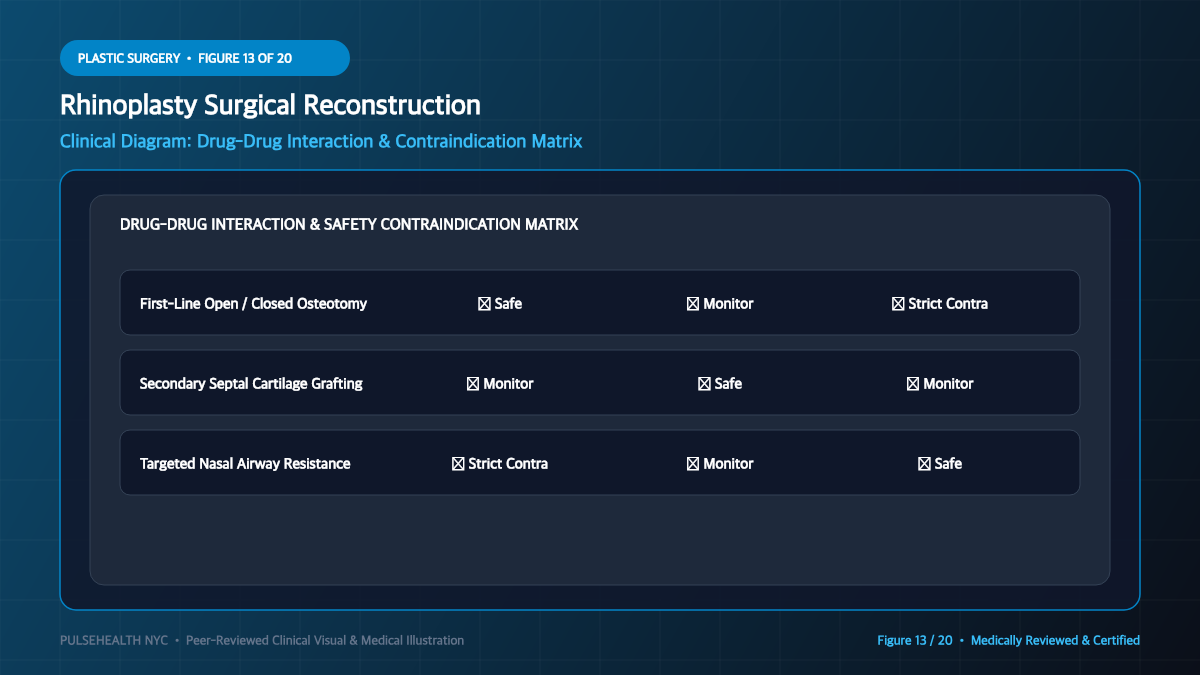Toggle Monitor checkbox in First-Line Open / Closed Osteotomy row
Viewport: 1200px width, 675px height.
tap(693, 304)
